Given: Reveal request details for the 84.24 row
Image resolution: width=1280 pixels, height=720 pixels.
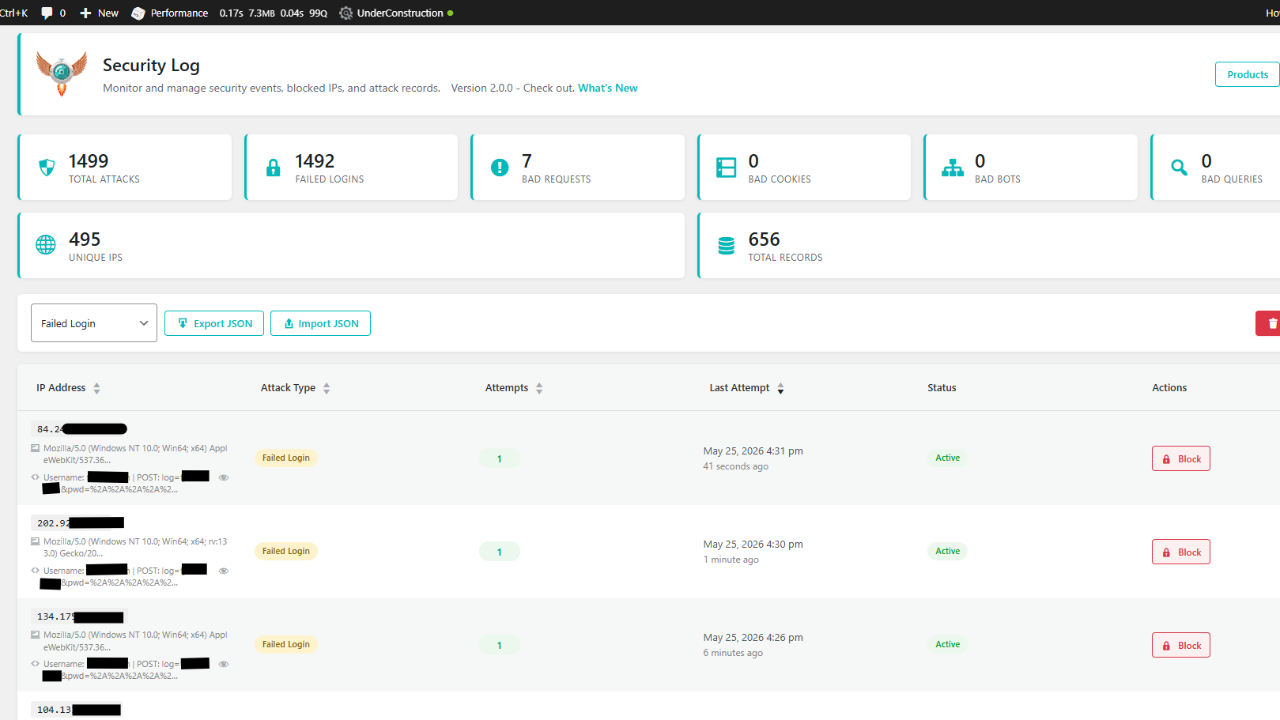Looking at the screenshot, I should [224, 478].
